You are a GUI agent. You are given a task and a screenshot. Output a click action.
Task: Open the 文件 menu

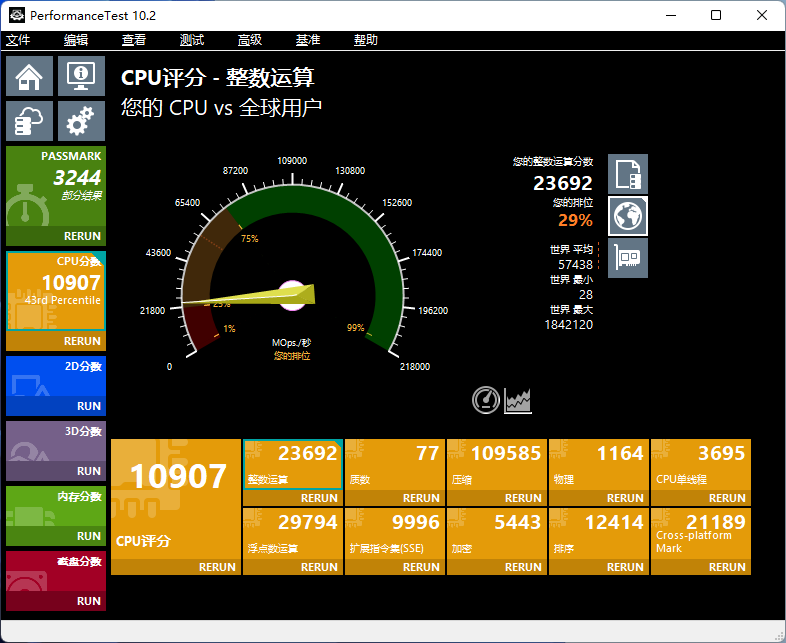click(18, 40)
